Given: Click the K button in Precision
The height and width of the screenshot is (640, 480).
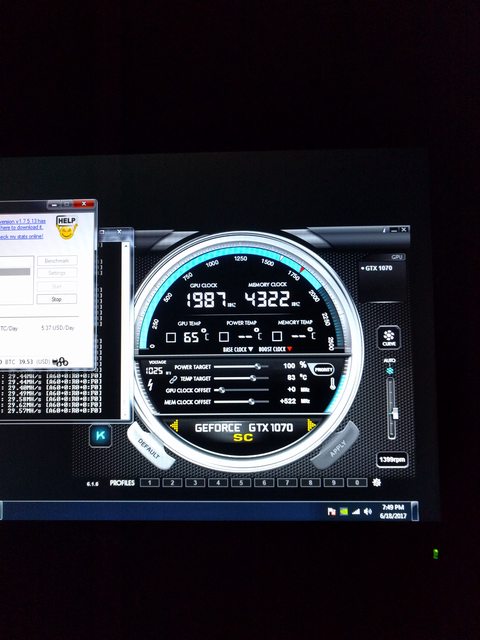Looking at the screenshot, I should [x=100, y=435].
